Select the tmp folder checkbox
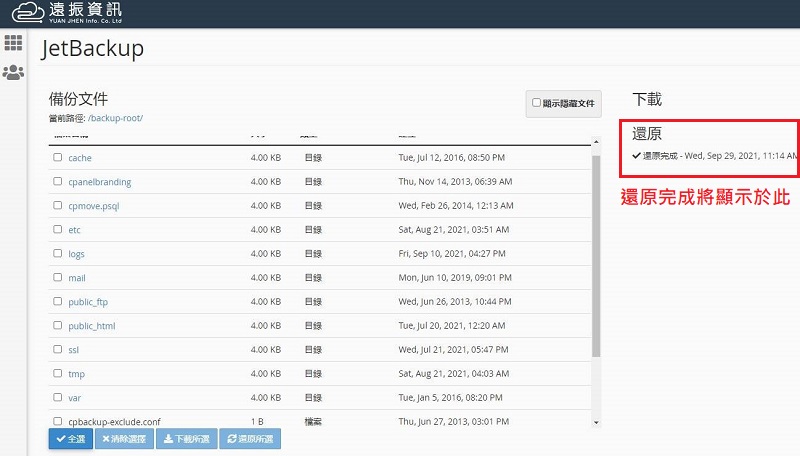The width and height of the screenshot is (800, 456). point(58,373)
